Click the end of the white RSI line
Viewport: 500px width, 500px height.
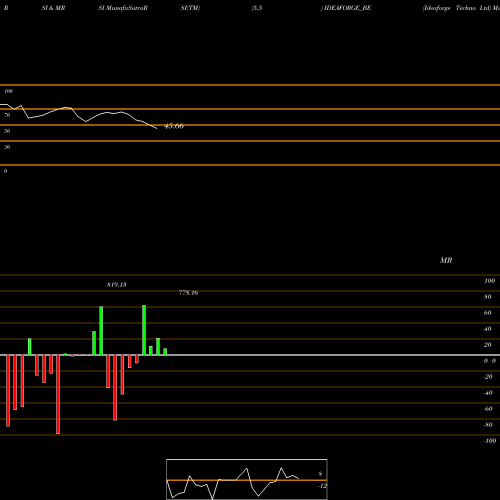tap(157, 128)
